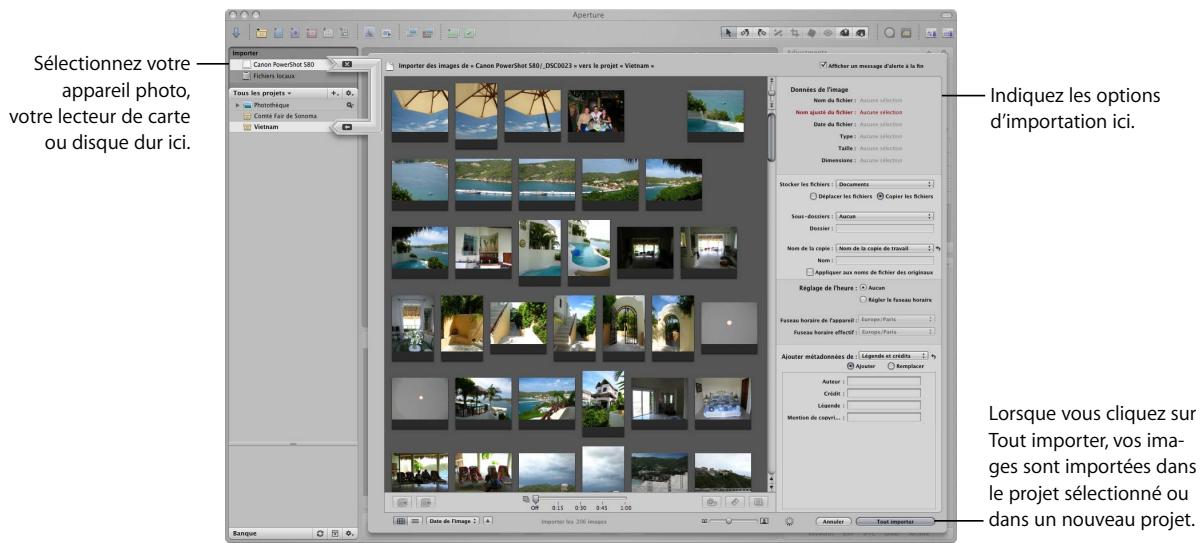Expand the Photothèque disclosure triangle
Screen dimensions: 1204x543
[237, 104]
